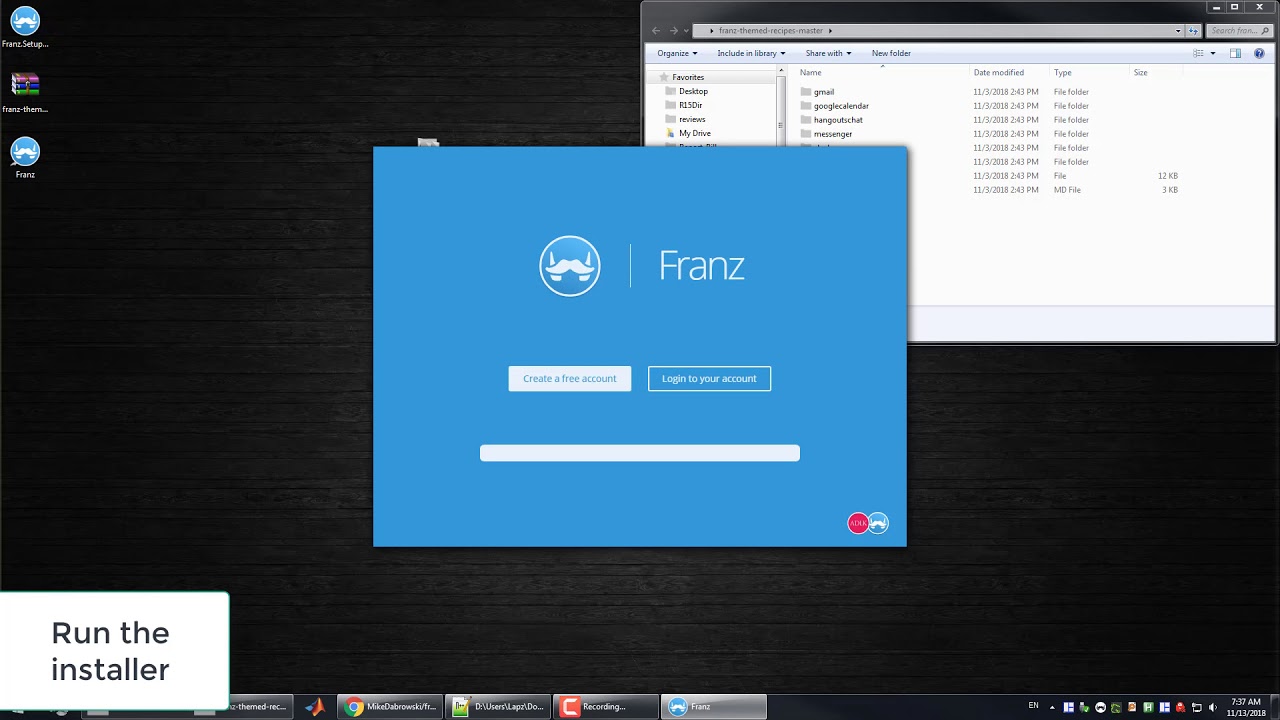Select the hangoutschat folder

[838, 120]
